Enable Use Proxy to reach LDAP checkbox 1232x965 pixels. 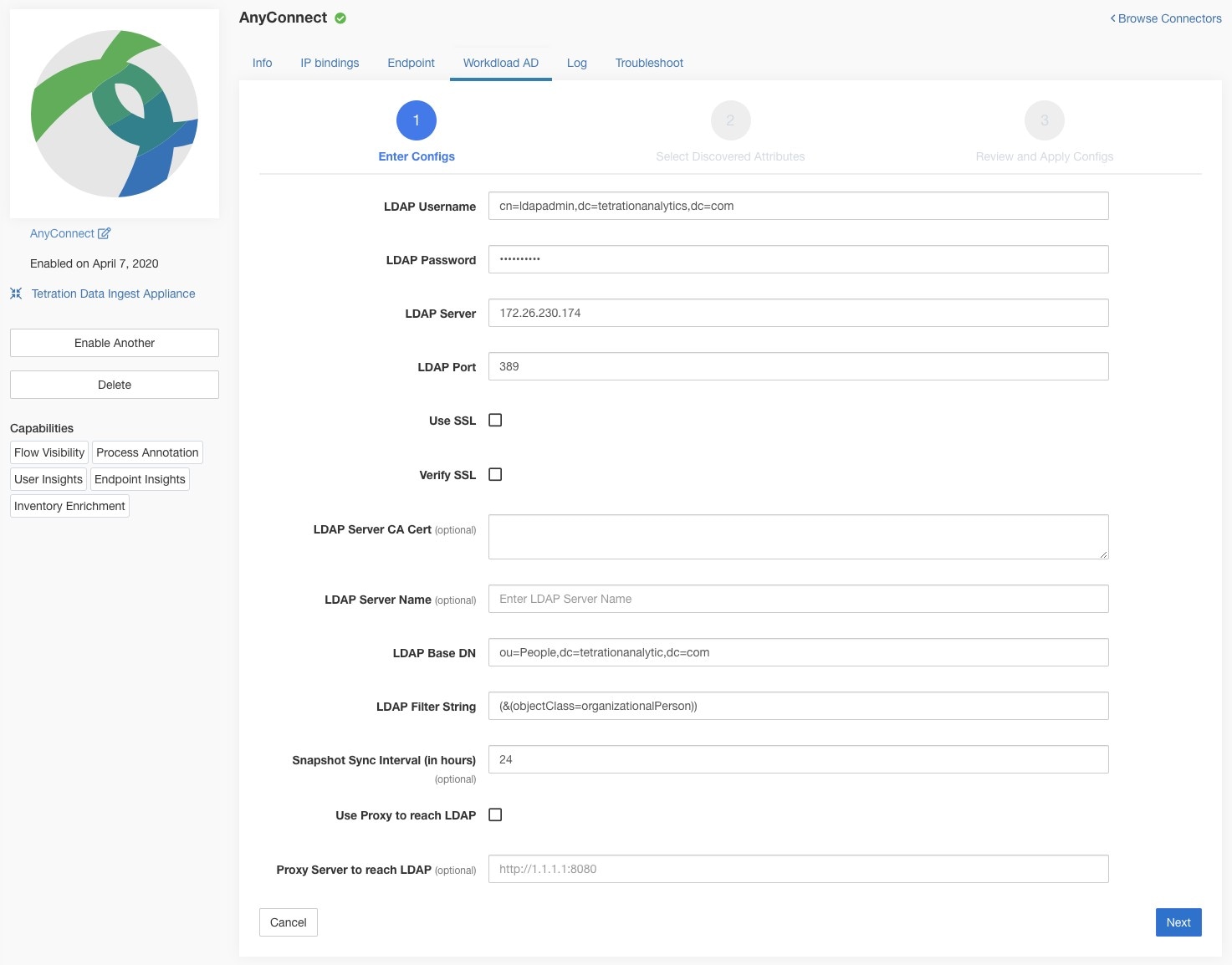point(495,814)
